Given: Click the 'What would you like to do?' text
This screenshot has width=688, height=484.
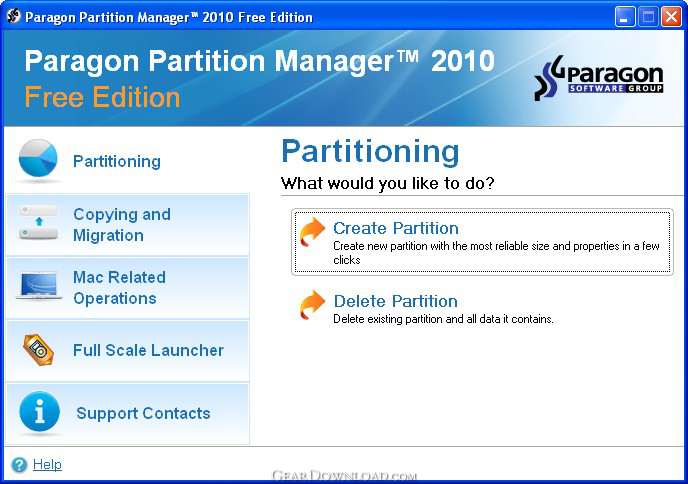Looking at the screenshot, I should click(387, 183).
